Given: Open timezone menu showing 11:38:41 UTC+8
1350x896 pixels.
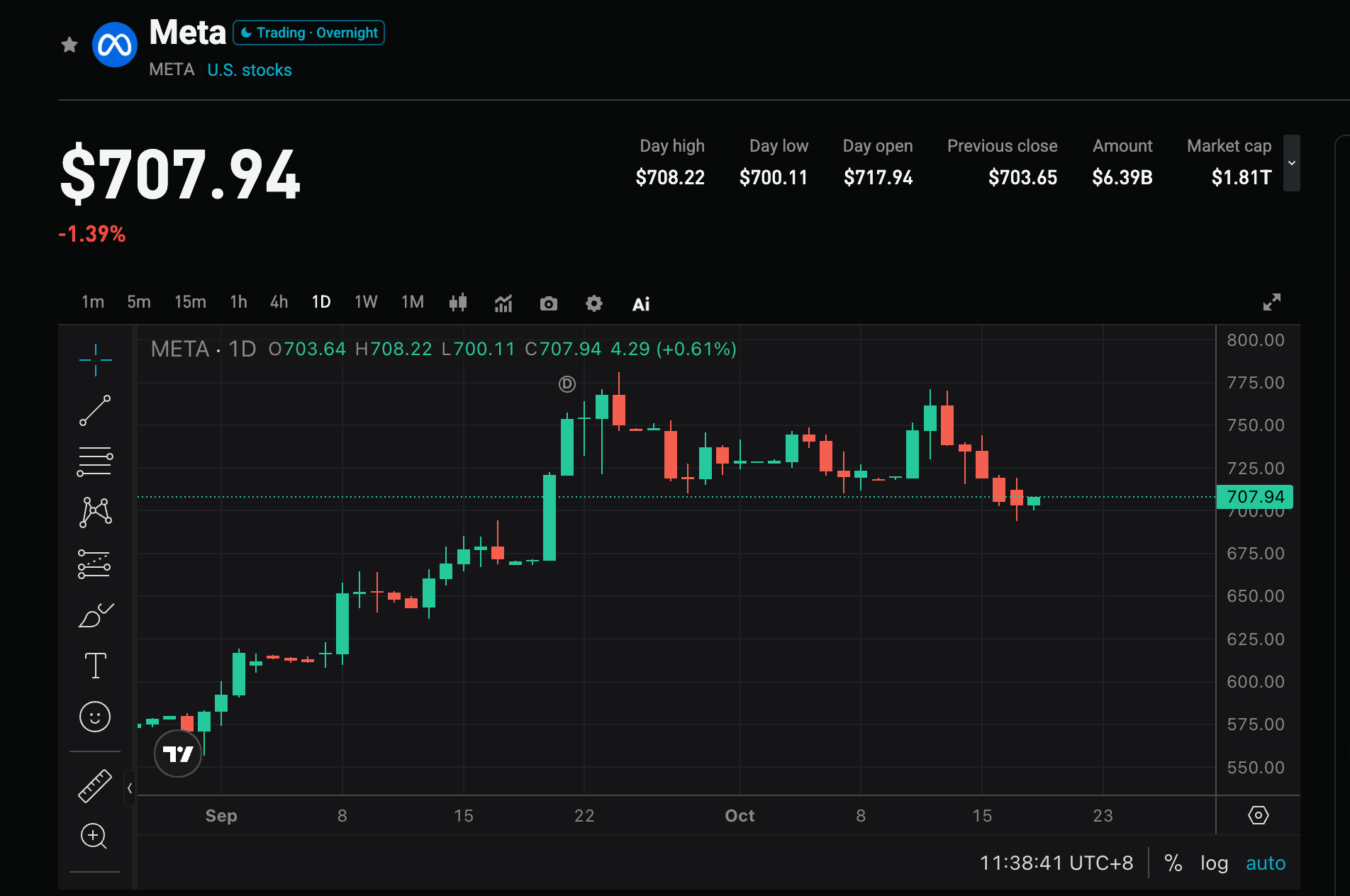Looking at the screenshot, I should tap(1056, 863).
